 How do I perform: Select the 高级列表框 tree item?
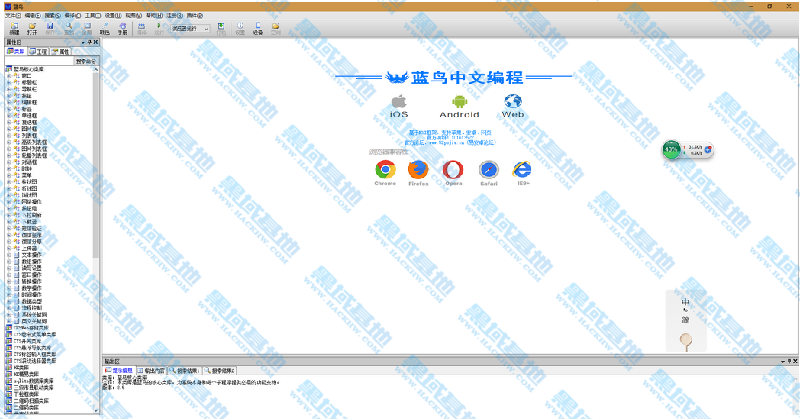(x=34, y=142)
